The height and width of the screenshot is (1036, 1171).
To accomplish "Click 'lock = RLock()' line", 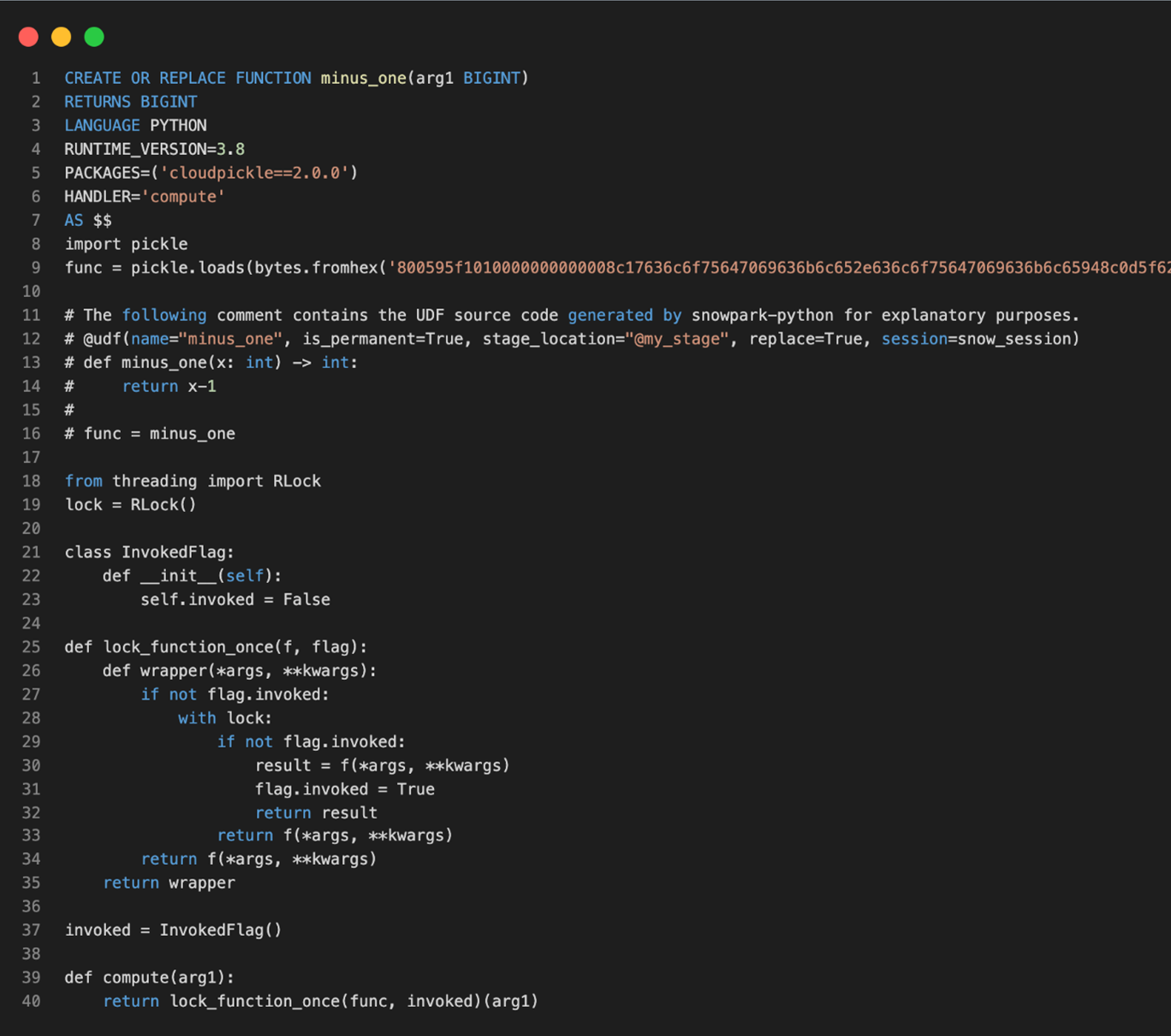I will 130,505.
